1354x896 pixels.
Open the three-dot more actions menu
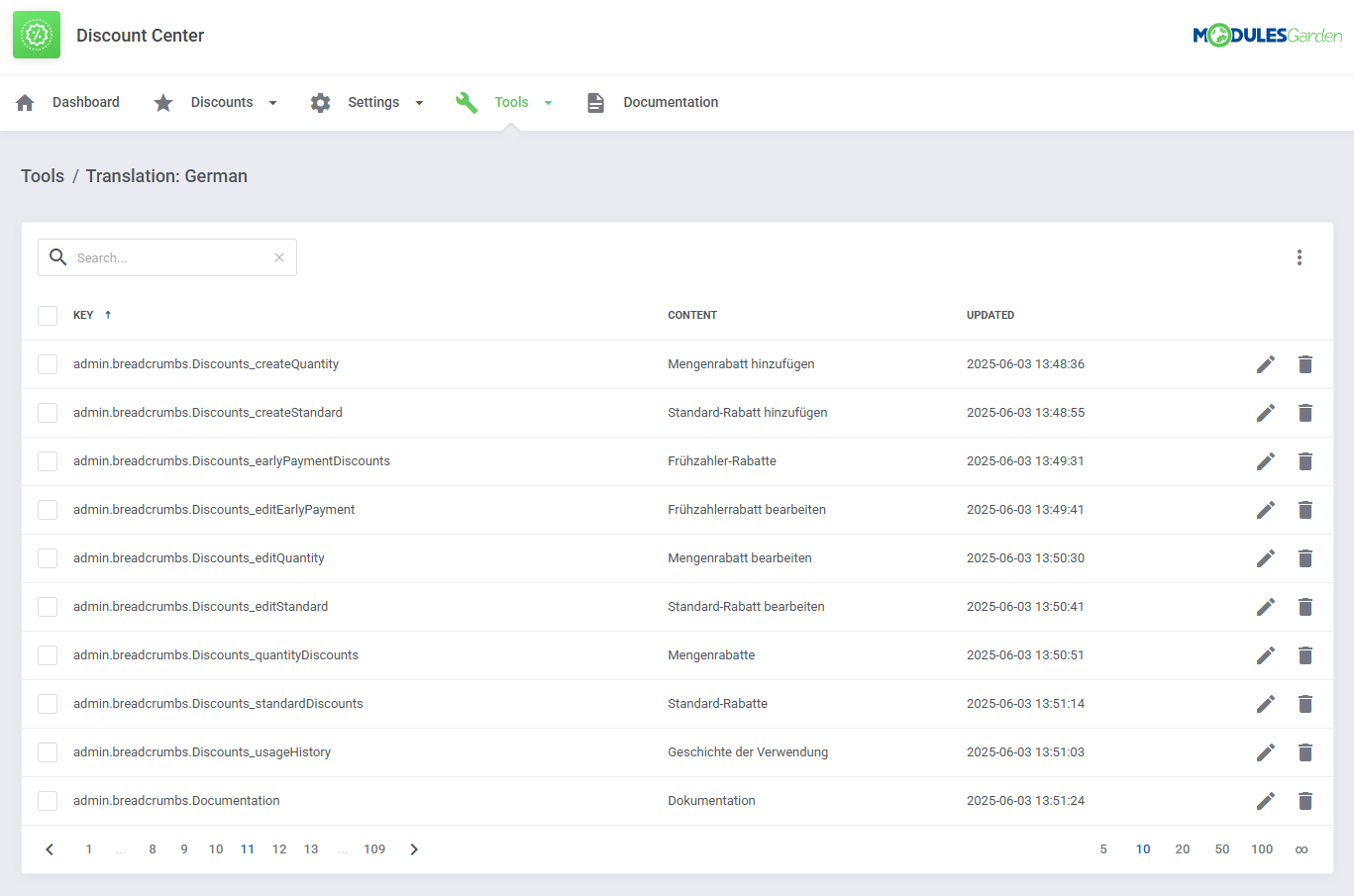coord(1299,257)
